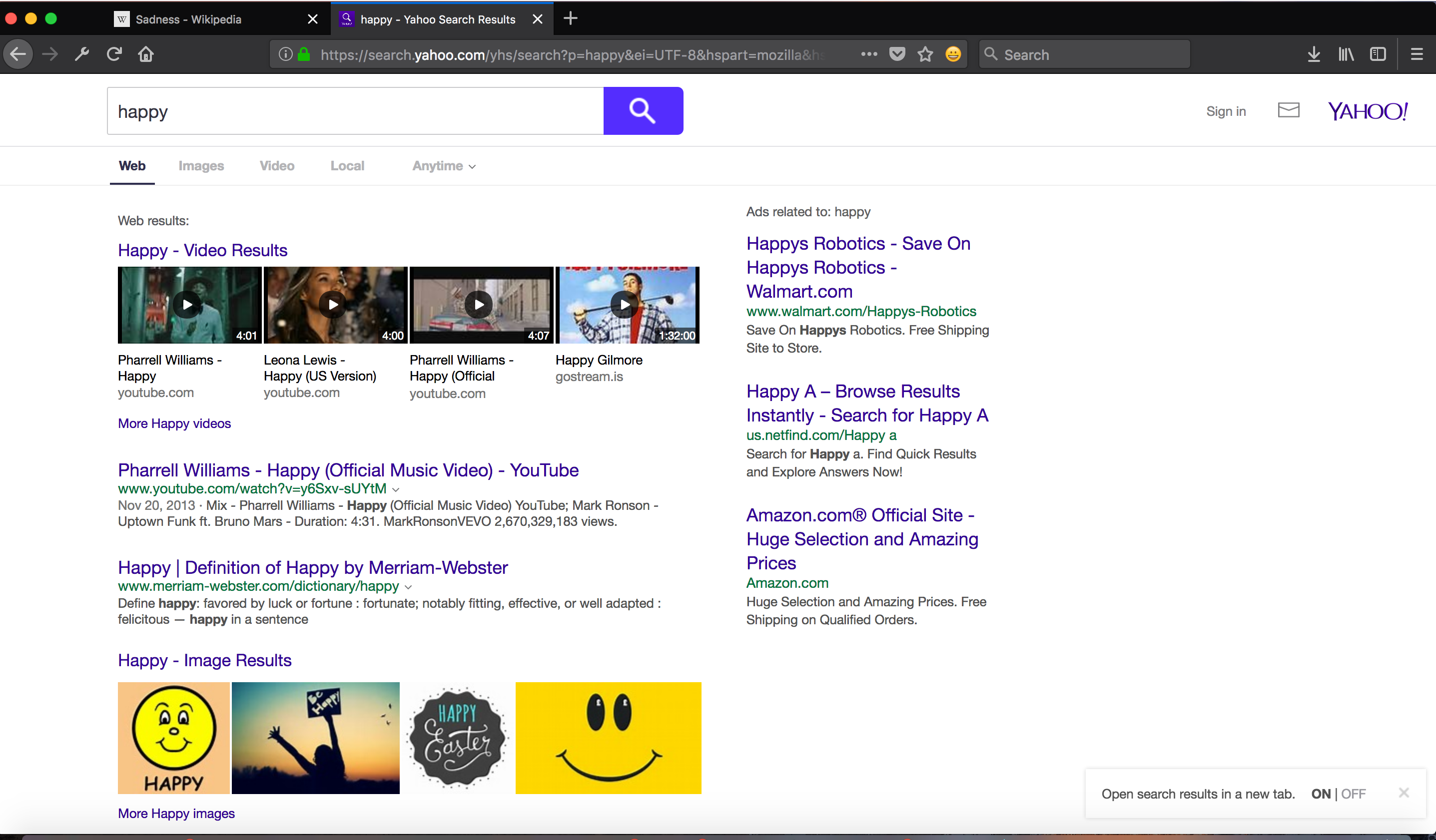Dismiss the new tab popup
This screenshot has height=840, width=1436.
click(x=1404, y=792)
